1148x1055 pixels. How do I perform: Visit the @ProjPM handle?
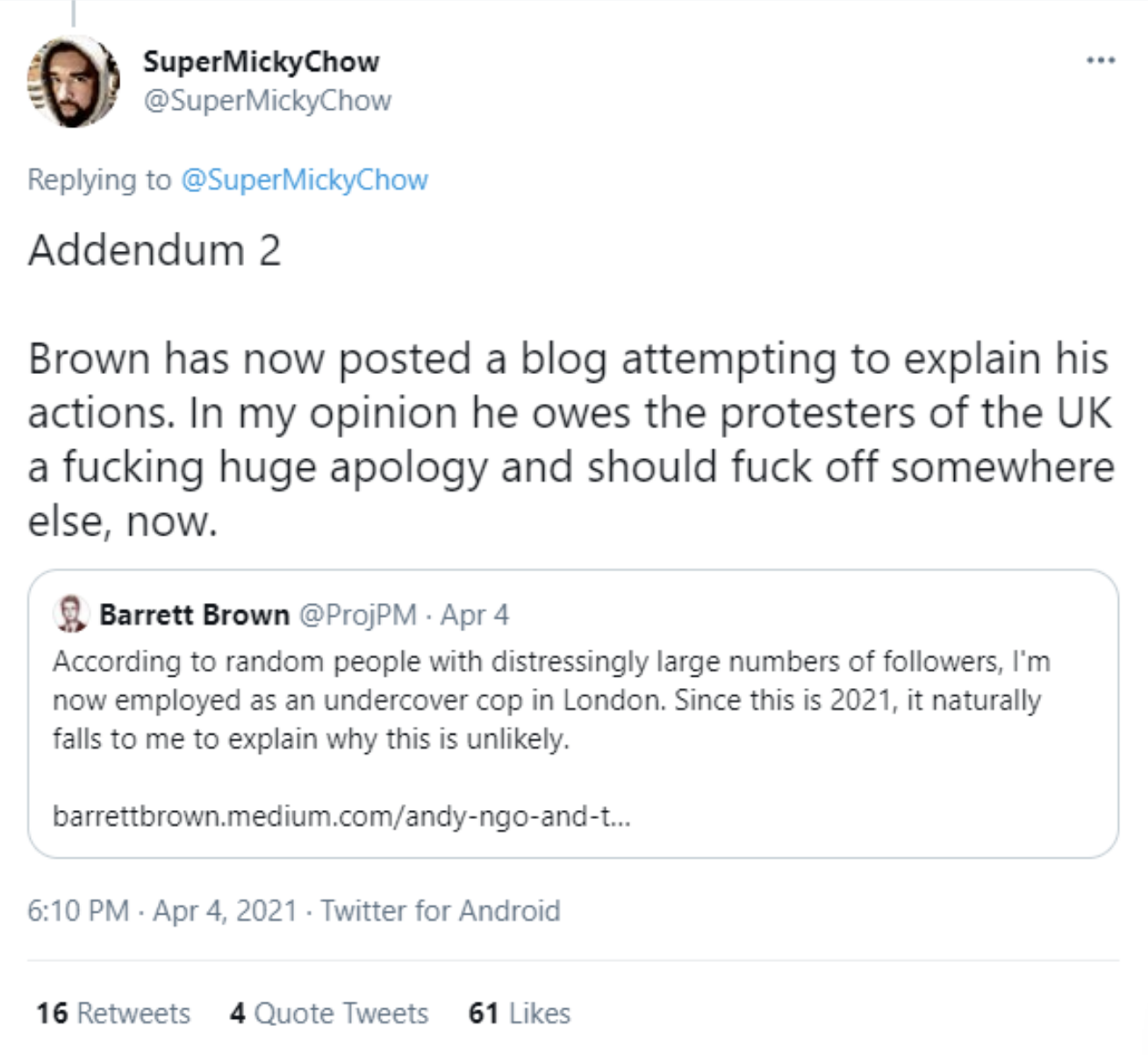(x=358, y=614)
